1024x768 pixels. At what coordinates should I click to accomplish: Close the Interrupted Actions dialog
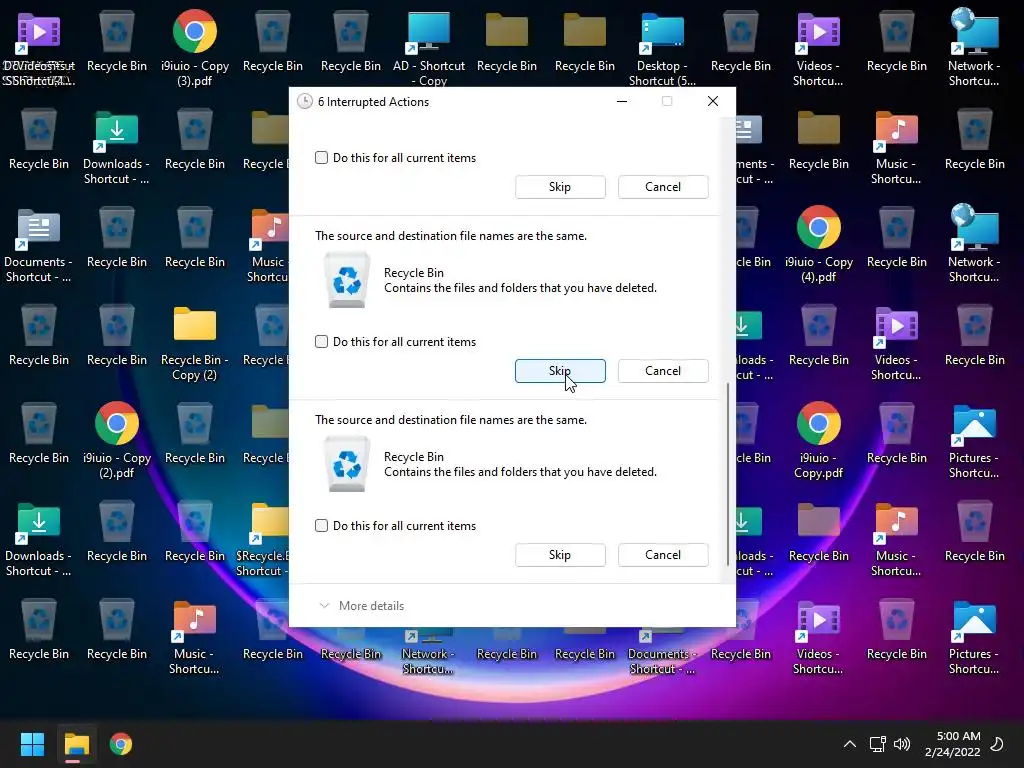[x=712, y=101]
